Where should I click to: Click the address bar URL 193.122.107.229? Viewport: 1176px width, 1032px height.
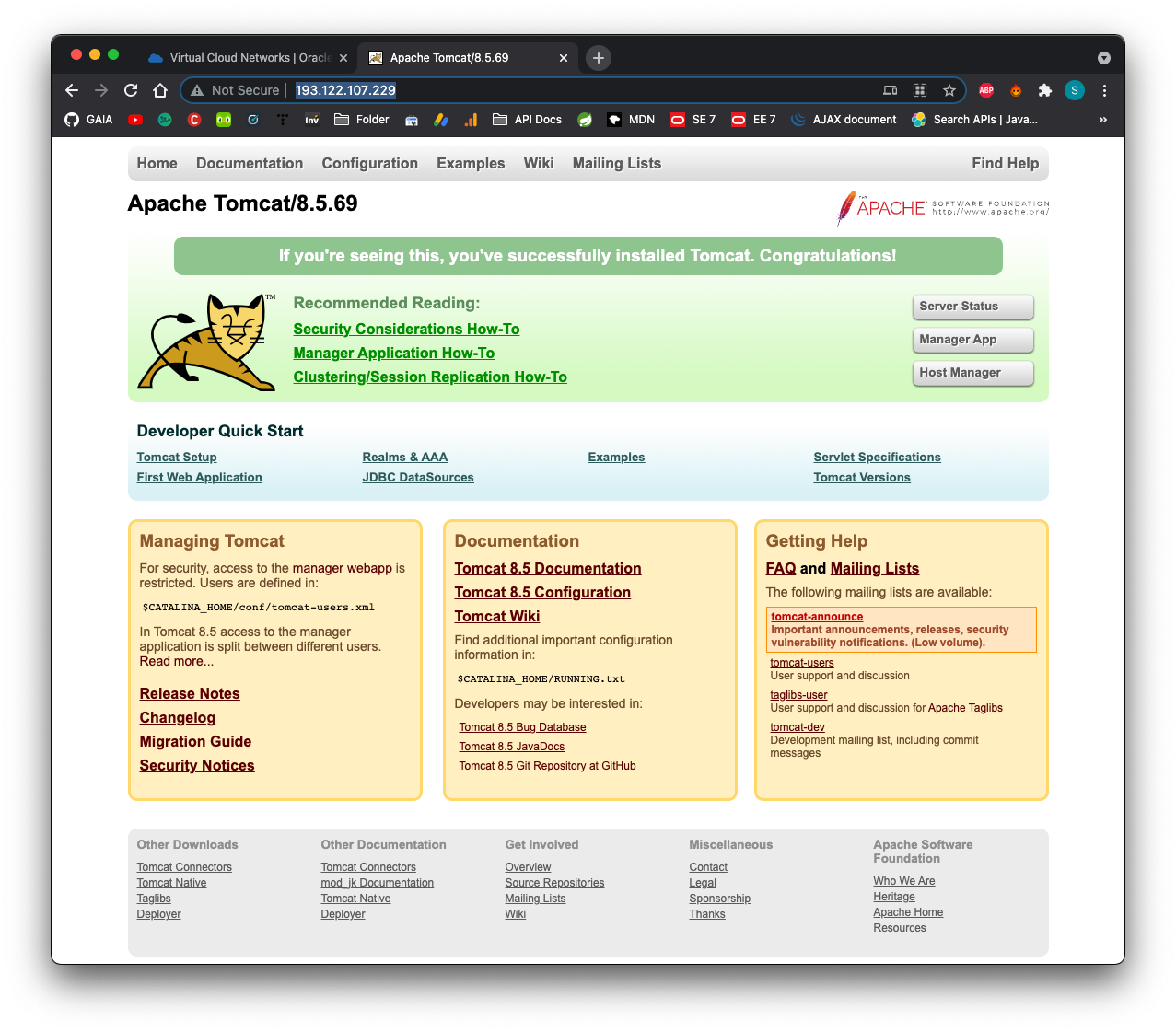[345, 90]
